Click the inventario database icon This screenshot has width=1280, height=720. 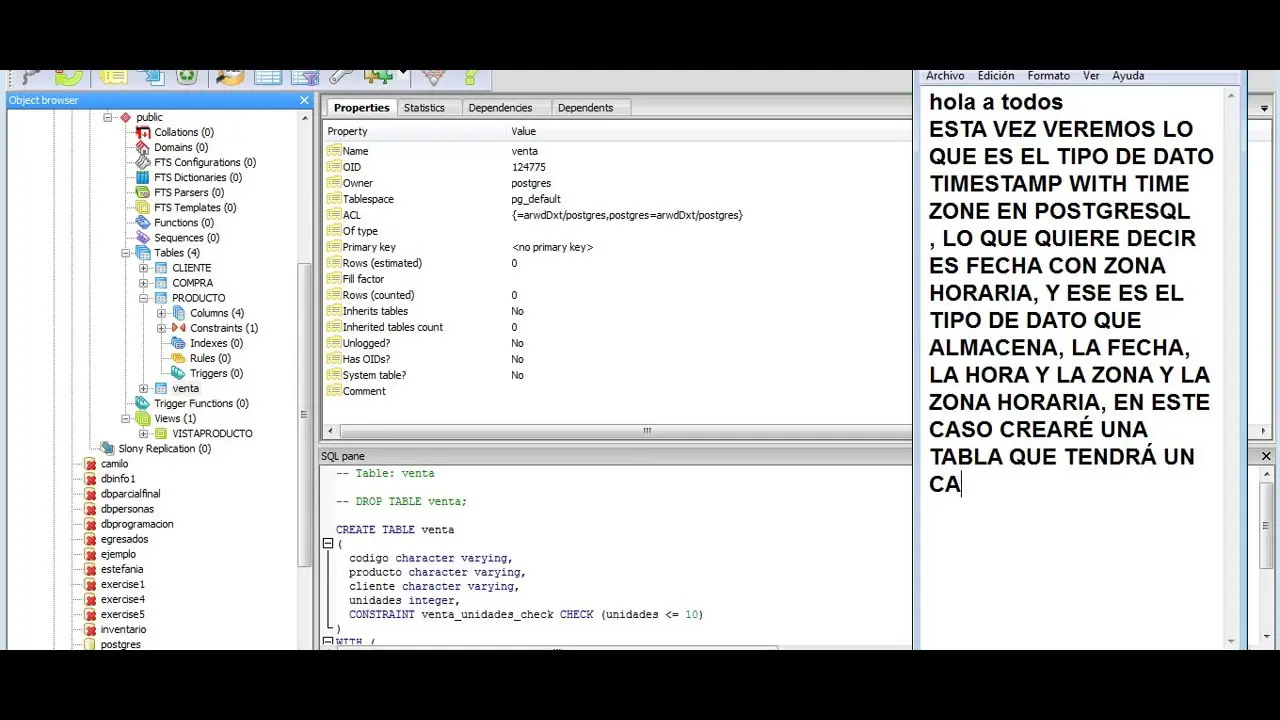(x=90, y=629)
